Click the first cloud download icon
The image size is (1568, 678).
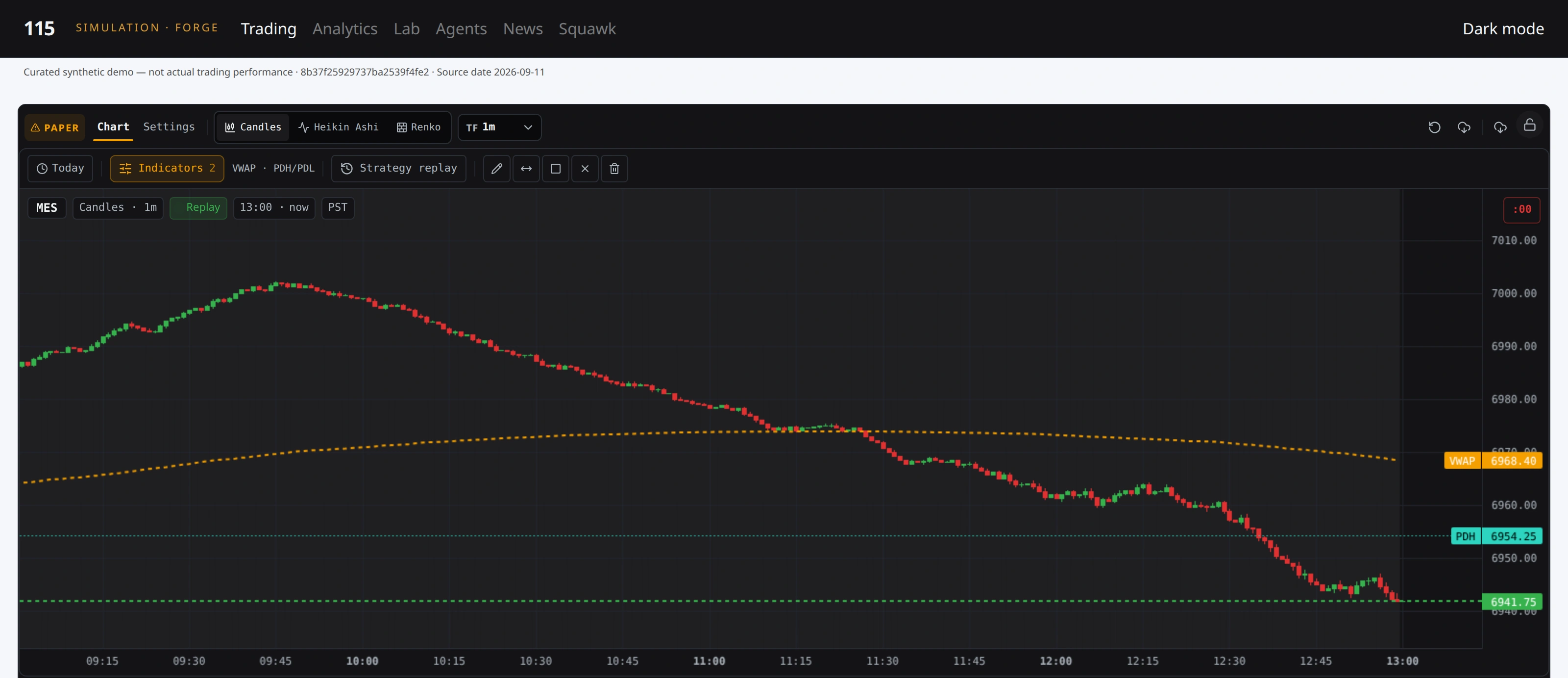tap(1464, 127)
